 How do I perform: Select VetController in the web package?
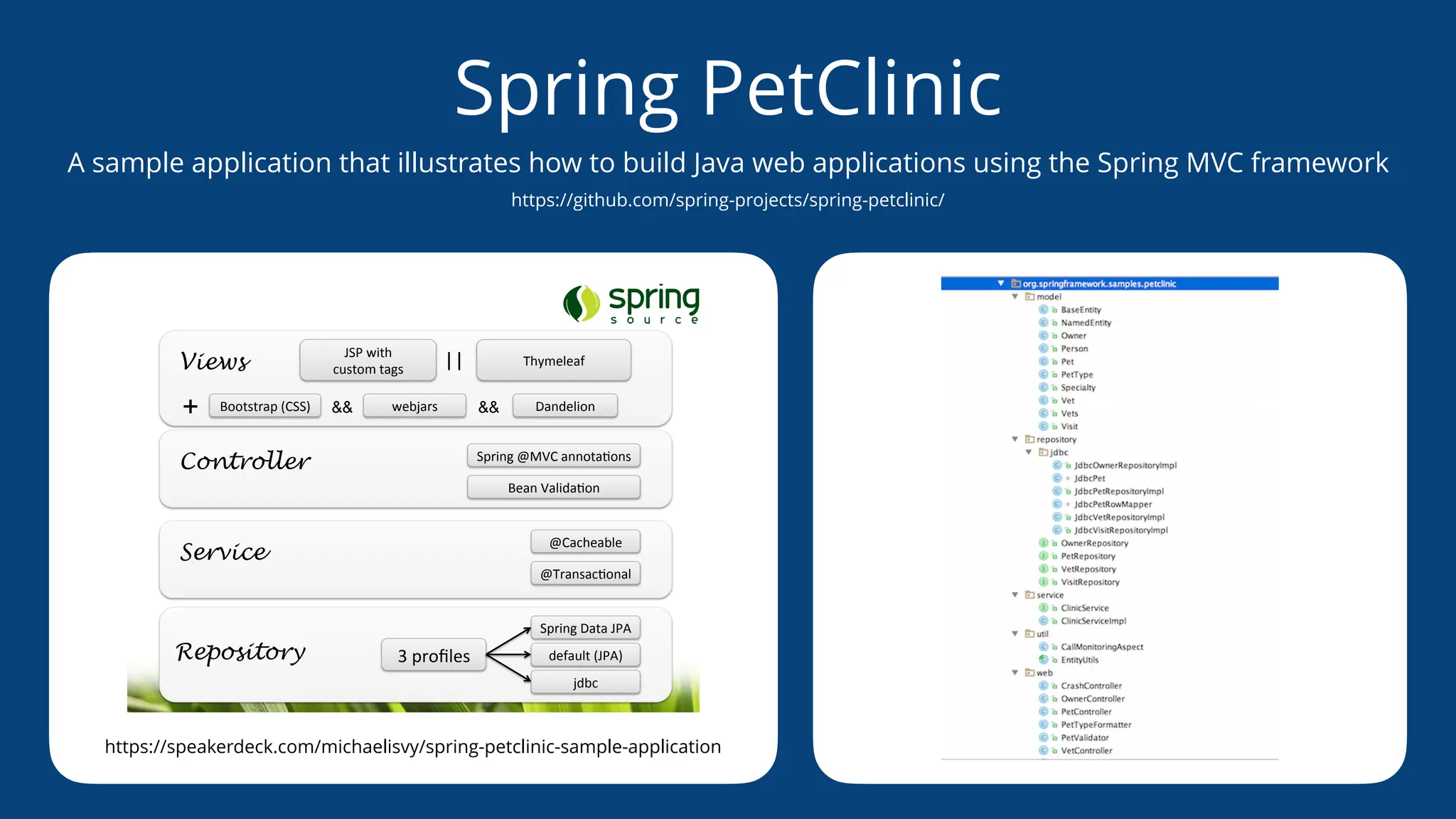click(x=1086, y=751)
